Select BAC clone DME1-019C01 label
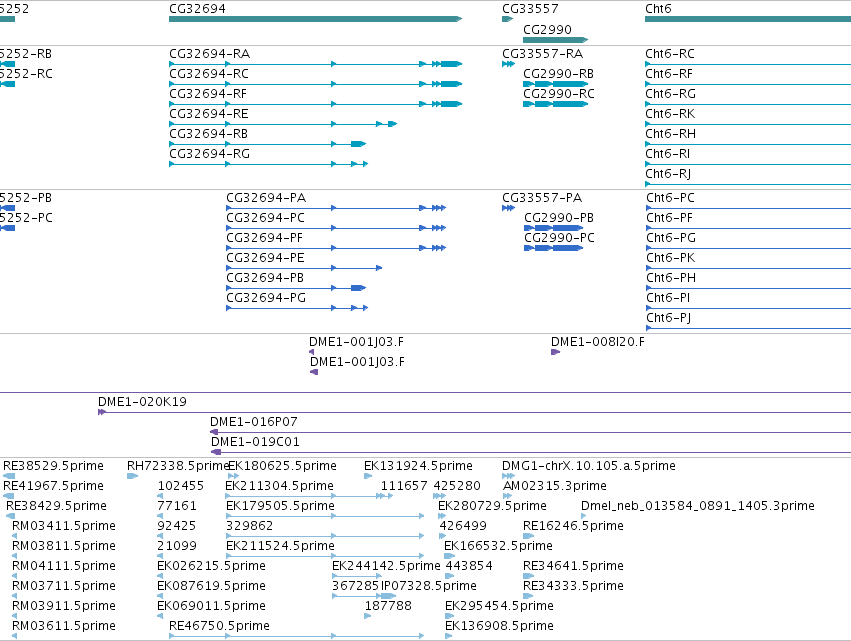The width and height of the screenshot is (851, 641). 255,442
